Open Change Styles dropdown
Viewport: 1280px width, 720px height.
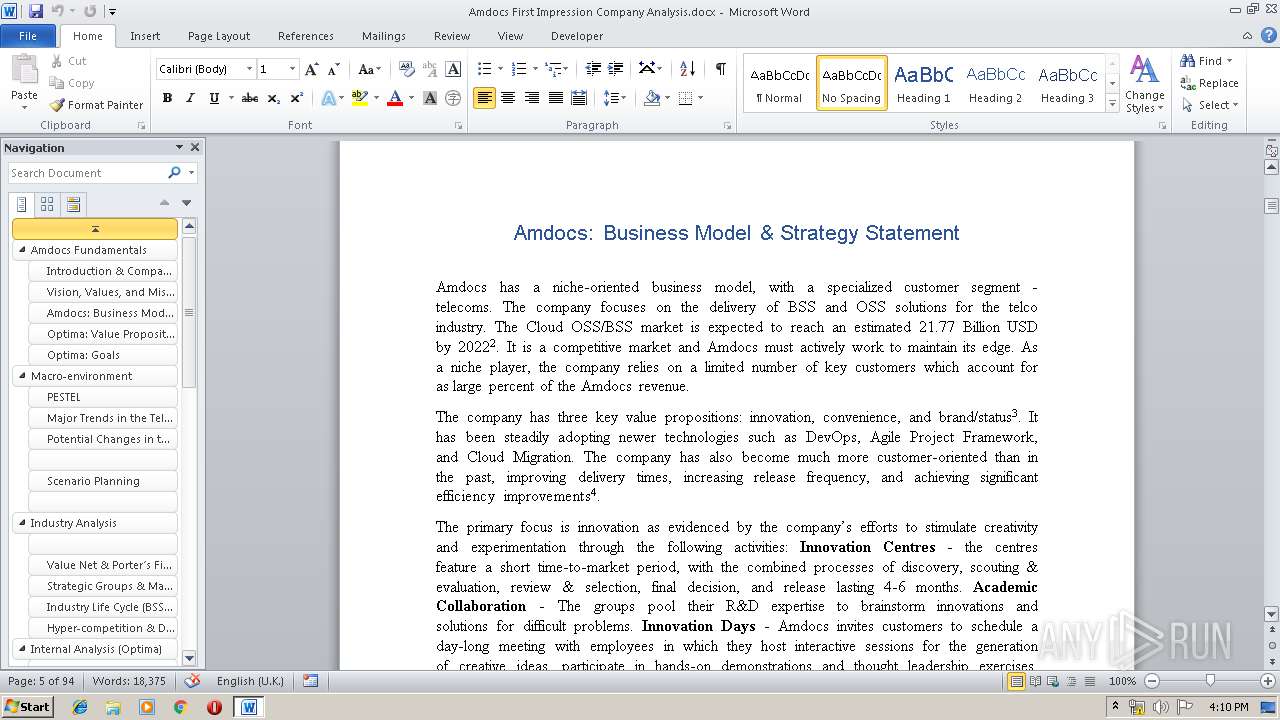[1144, 84]
